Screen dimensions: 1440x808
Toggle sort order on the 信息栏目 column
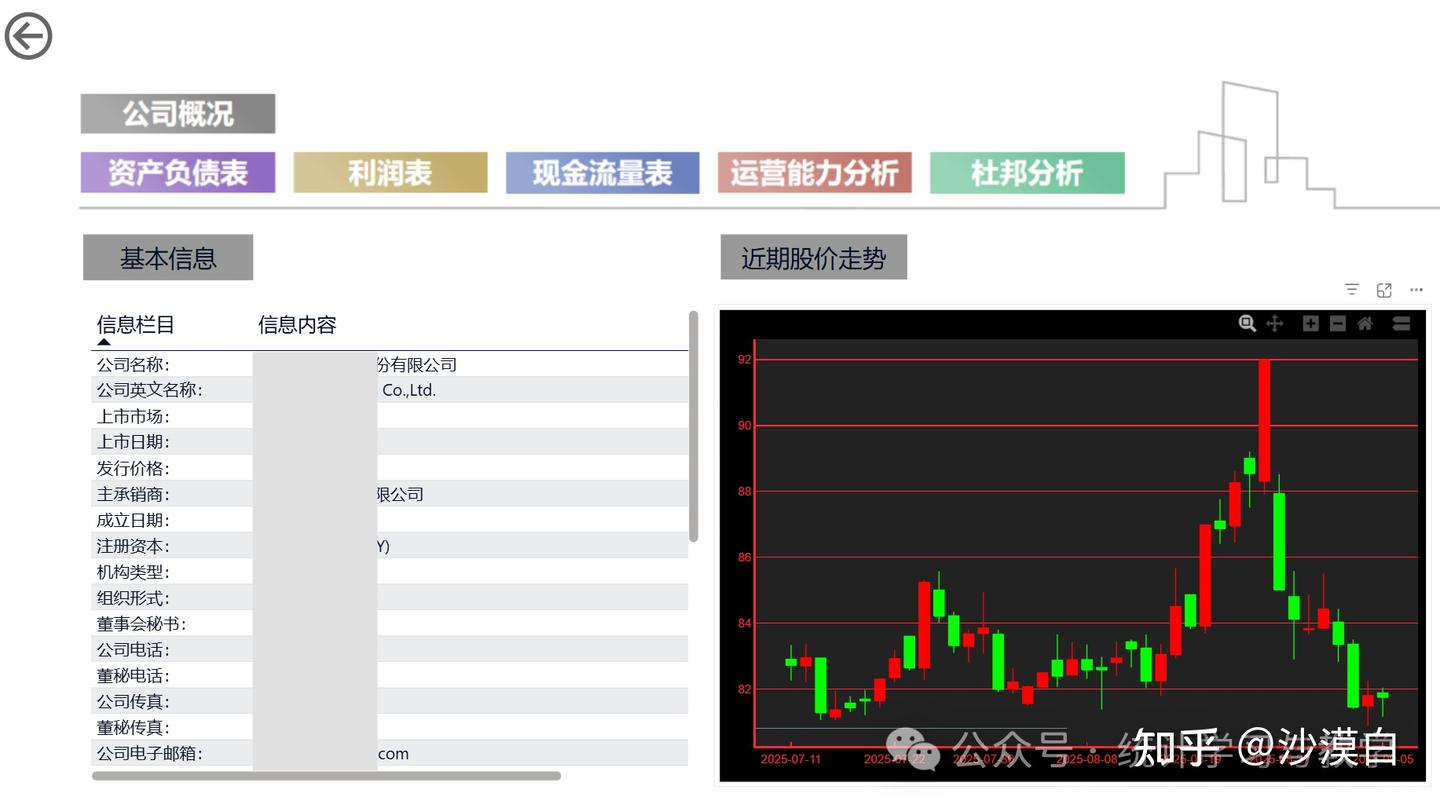pyautogui.click(x=133, y=324)
